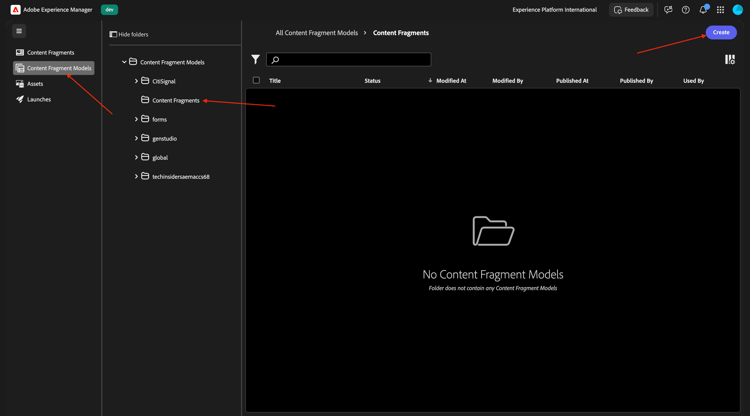Select the techinsidersaemaccs68 folder label

[x=181, y=177]
